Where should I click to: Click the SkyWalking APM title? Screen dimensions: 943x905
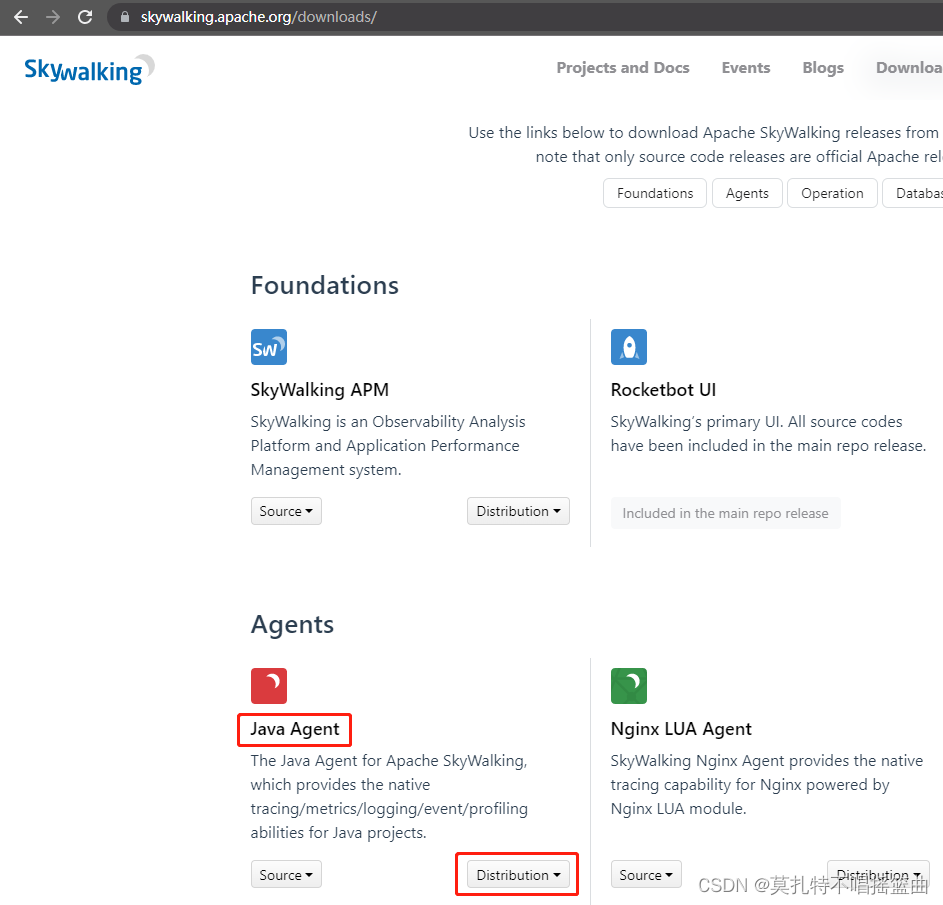click(x=319, y=390)
